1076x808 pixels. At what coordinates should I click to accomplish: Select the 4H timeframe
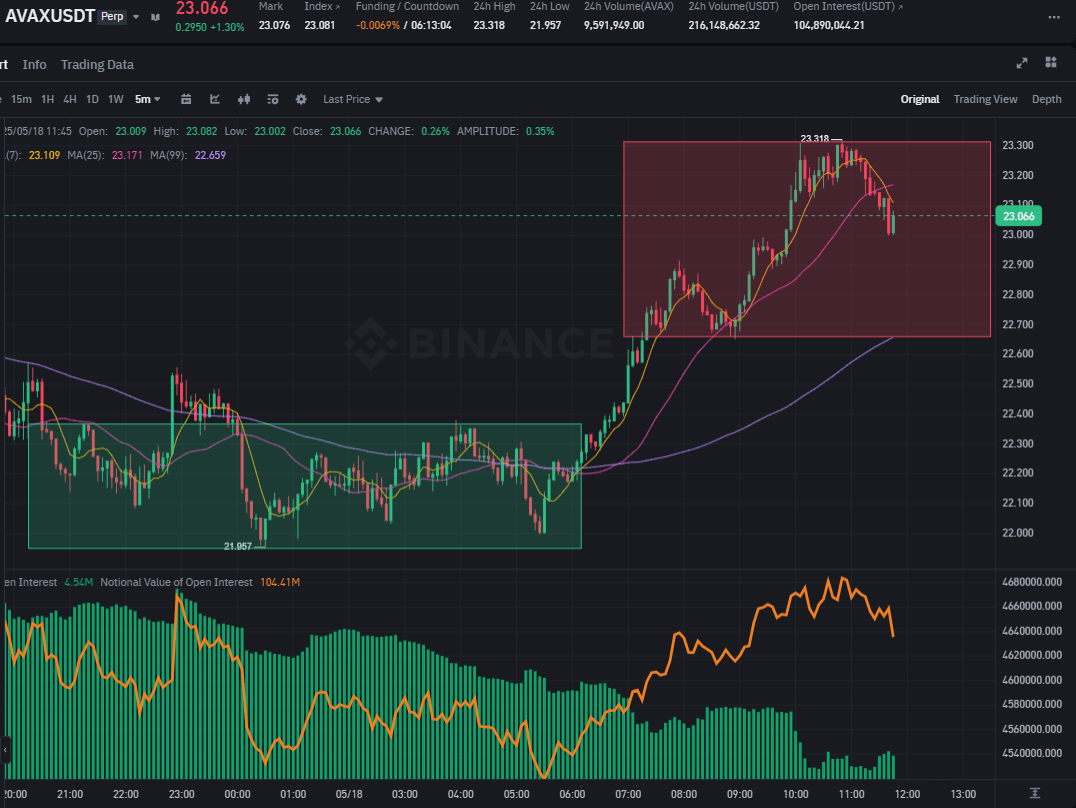[x=70, y=100]
